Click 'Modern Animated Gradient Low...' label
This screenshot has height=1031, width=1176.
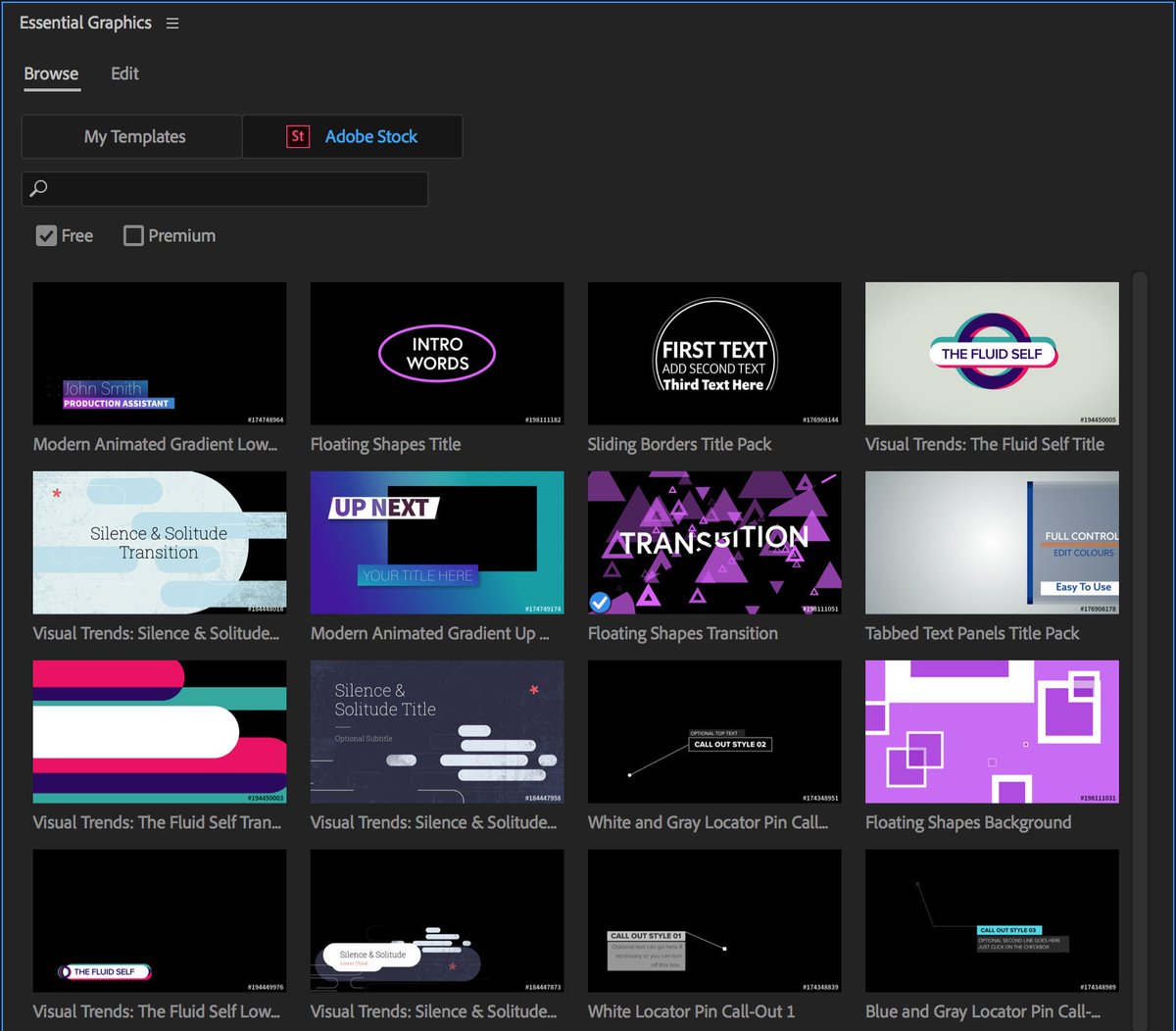click(155, 444)
